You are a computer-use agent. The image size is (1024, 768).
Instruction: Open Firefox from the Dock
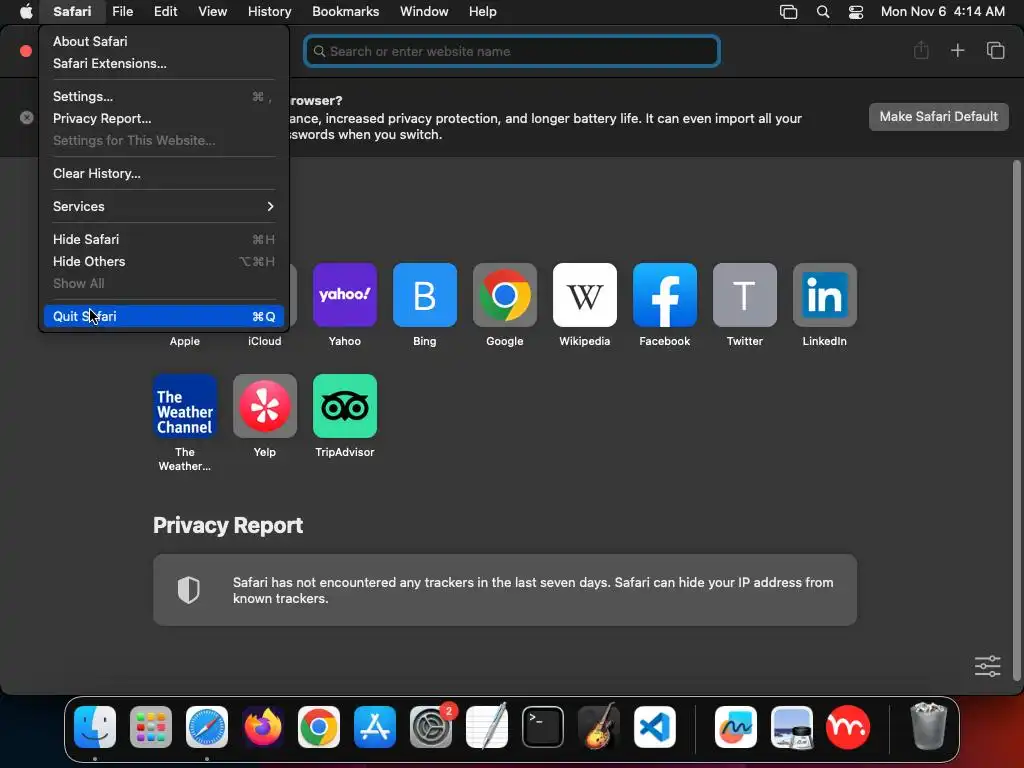coord(263,727)
